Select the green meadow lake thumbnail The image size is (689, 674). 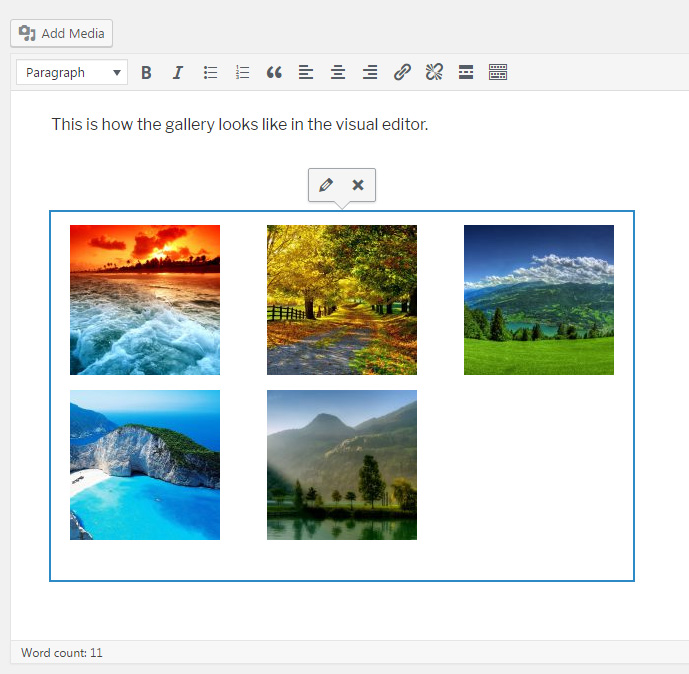pyautogui.click(x=539, y=300)
